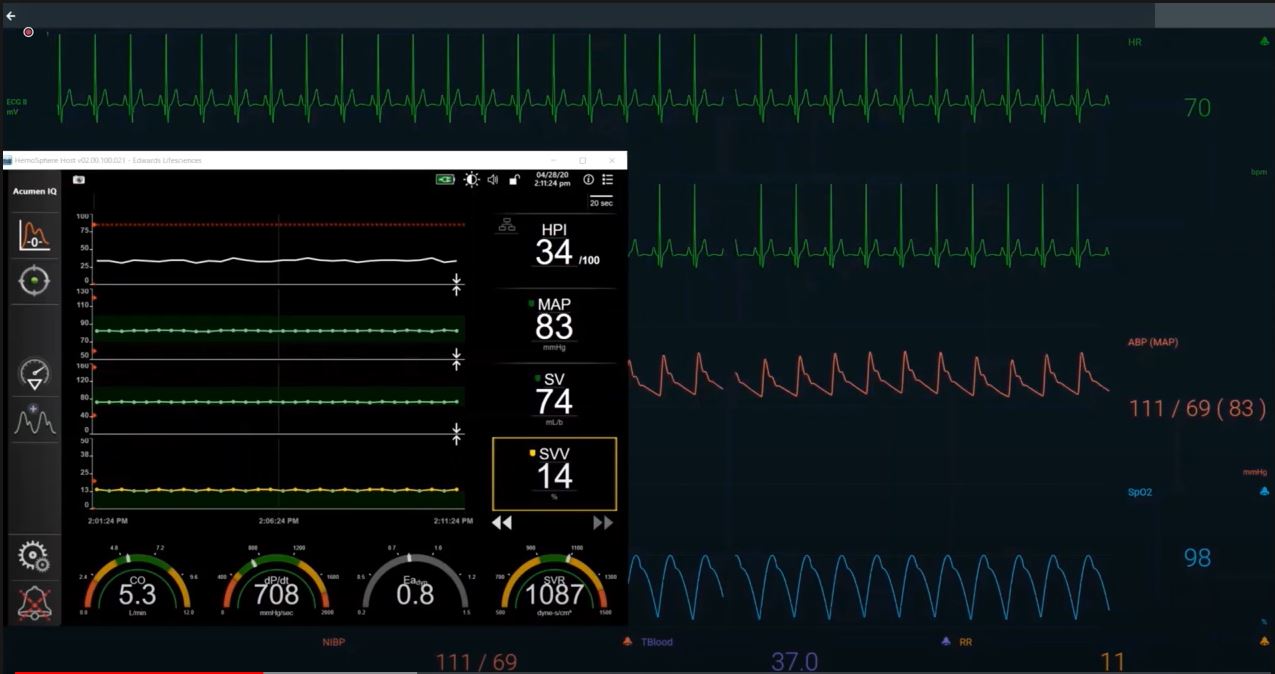Click the screenshot camera icon in HemoSphere
1275x674 pixels.
tap(79, 180)
